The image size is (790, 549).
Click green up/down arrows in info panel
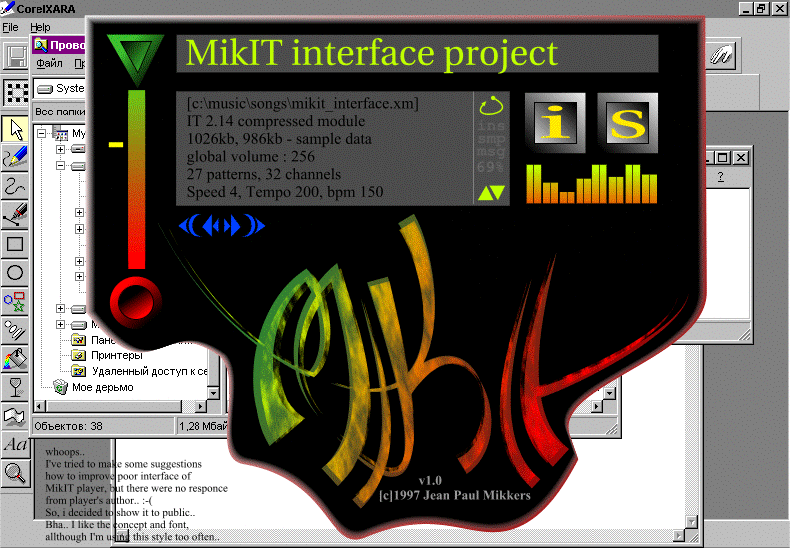[x=491, y=192]
